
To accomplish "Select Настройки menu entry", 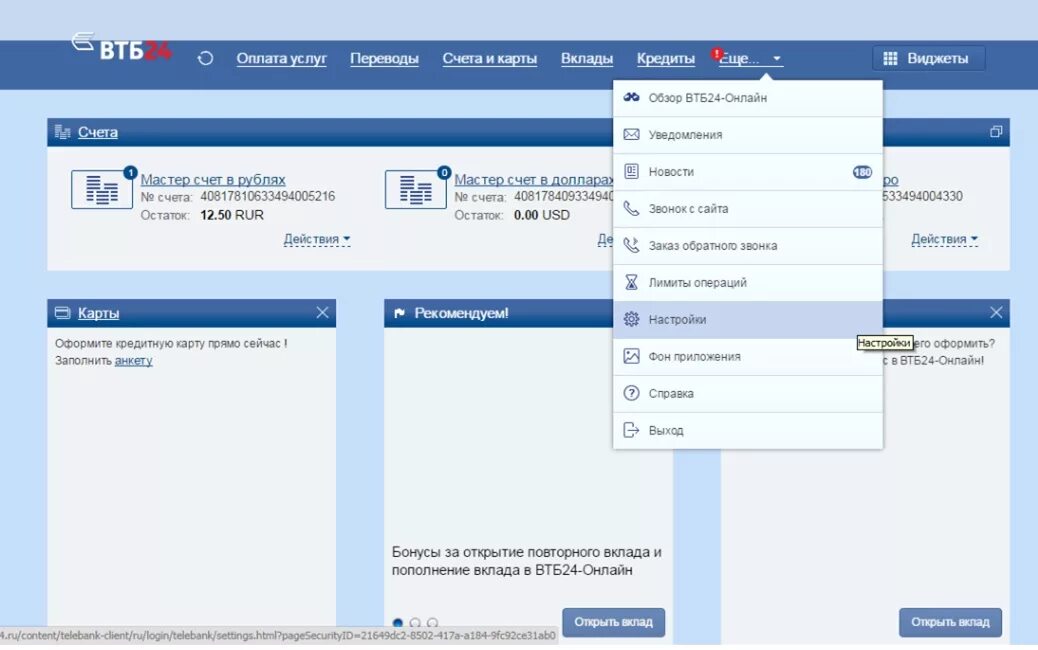I will 748,320.
